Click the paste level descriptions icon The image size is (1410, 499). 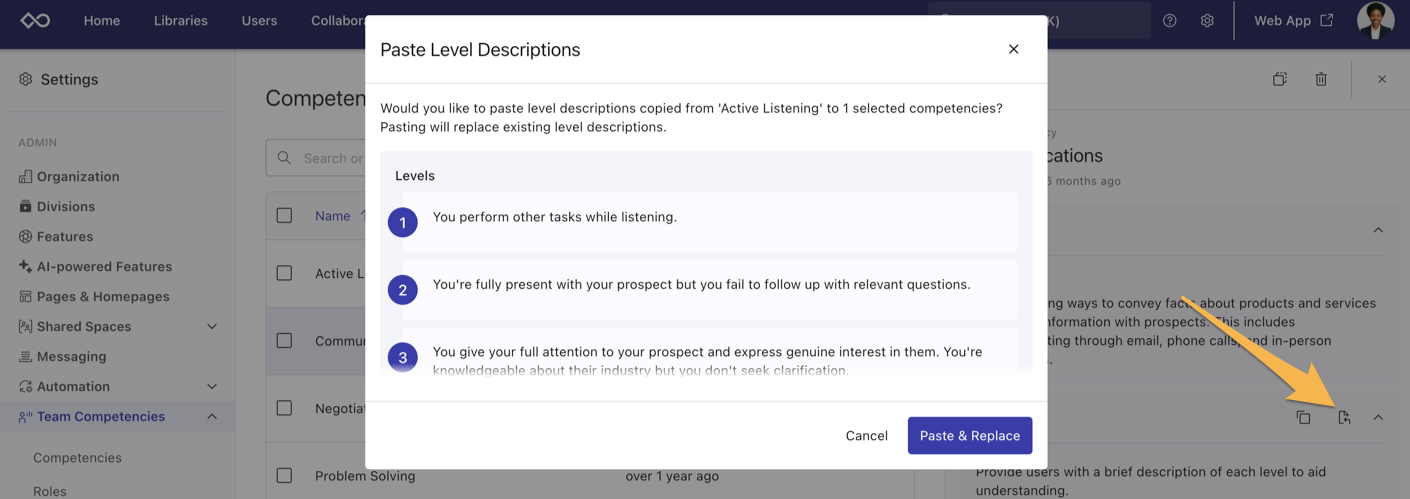point(1344,417)
